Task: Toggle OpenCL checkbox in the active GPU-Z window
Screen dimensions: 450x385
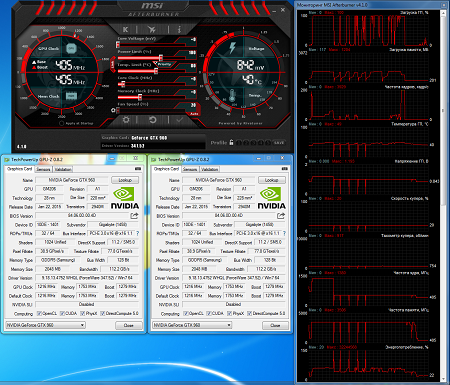Action: pos(186,313)
